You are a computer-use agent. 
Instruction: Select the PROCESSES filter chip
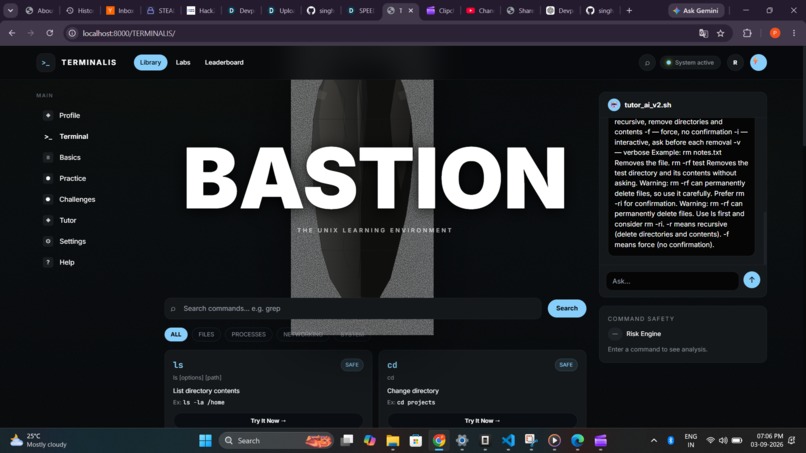pyautogui.click(x=248, y=334)
